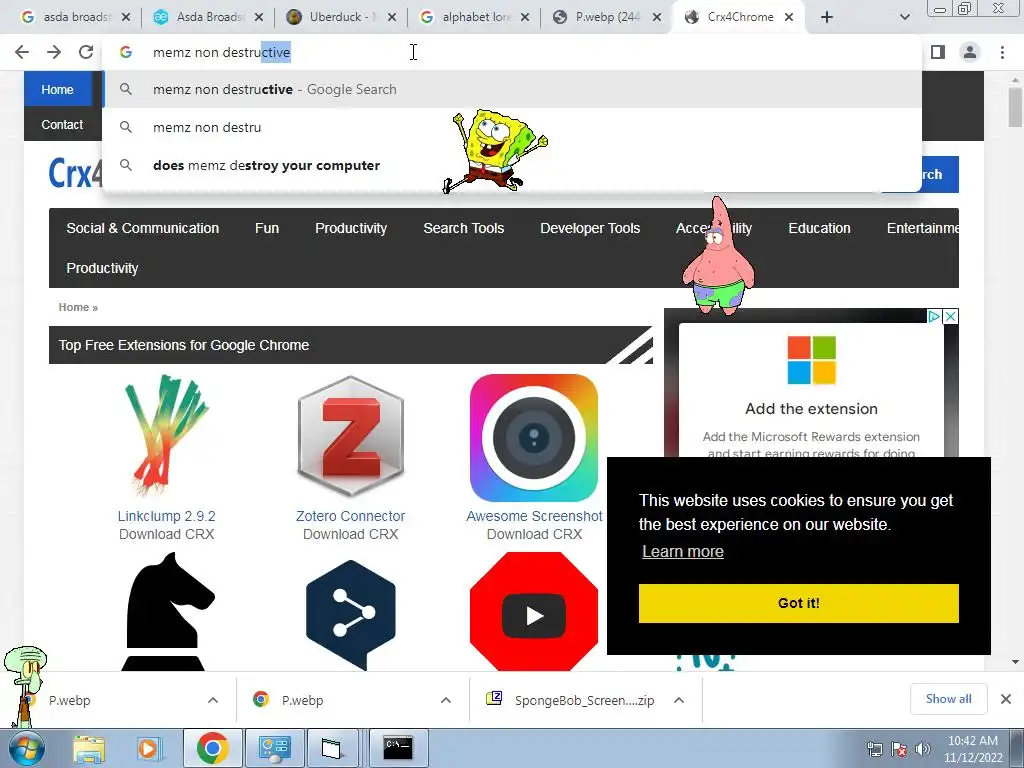Viewport: 1024px width, 768px height.
Task: Click the Awesome Screenshot camera icon
Action: point(534,438)
